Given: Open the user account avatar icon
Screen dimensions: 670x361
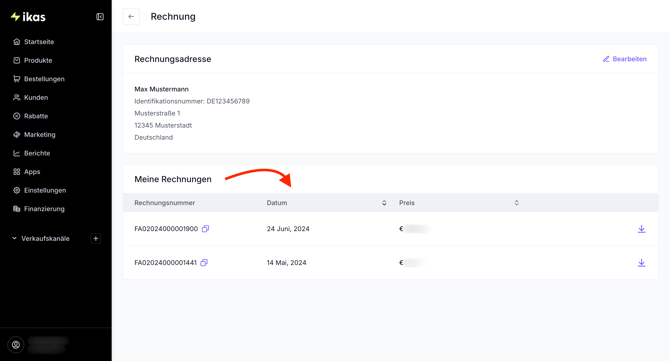Looking at the screenshot, I should 16,344.
